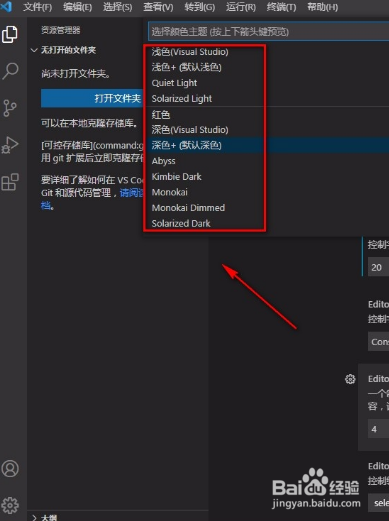Viewport: 389px width, 521px height.
Task: Select the Monokai theme
Action: pos(169,192)
